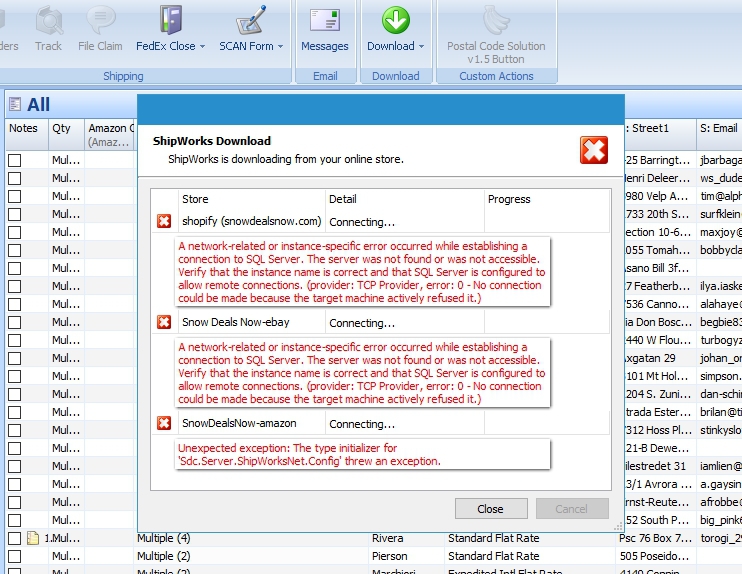Select the SnowDealsNow-amazon store row
The image size is (742, 574).
click(x=380, y=423)
